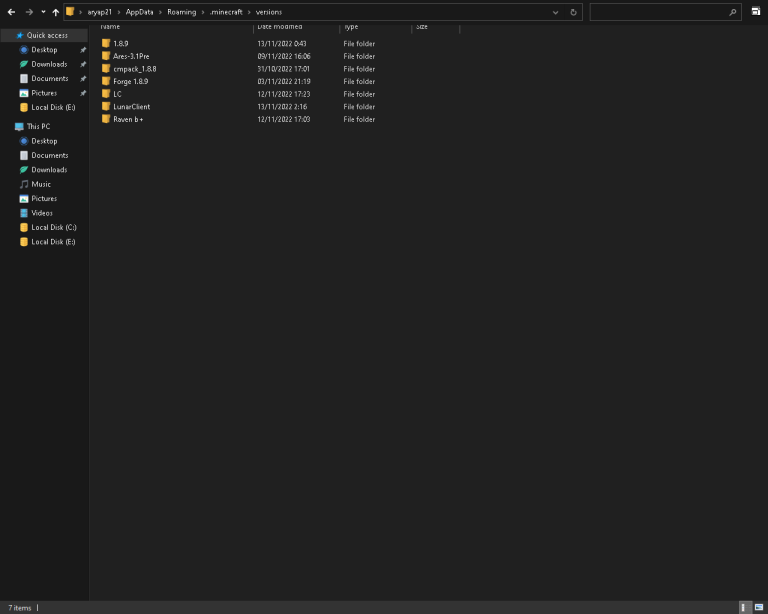Click the 7 items status text
The width and height of the screenshot is (768, 614).
[x=20, y=608]
